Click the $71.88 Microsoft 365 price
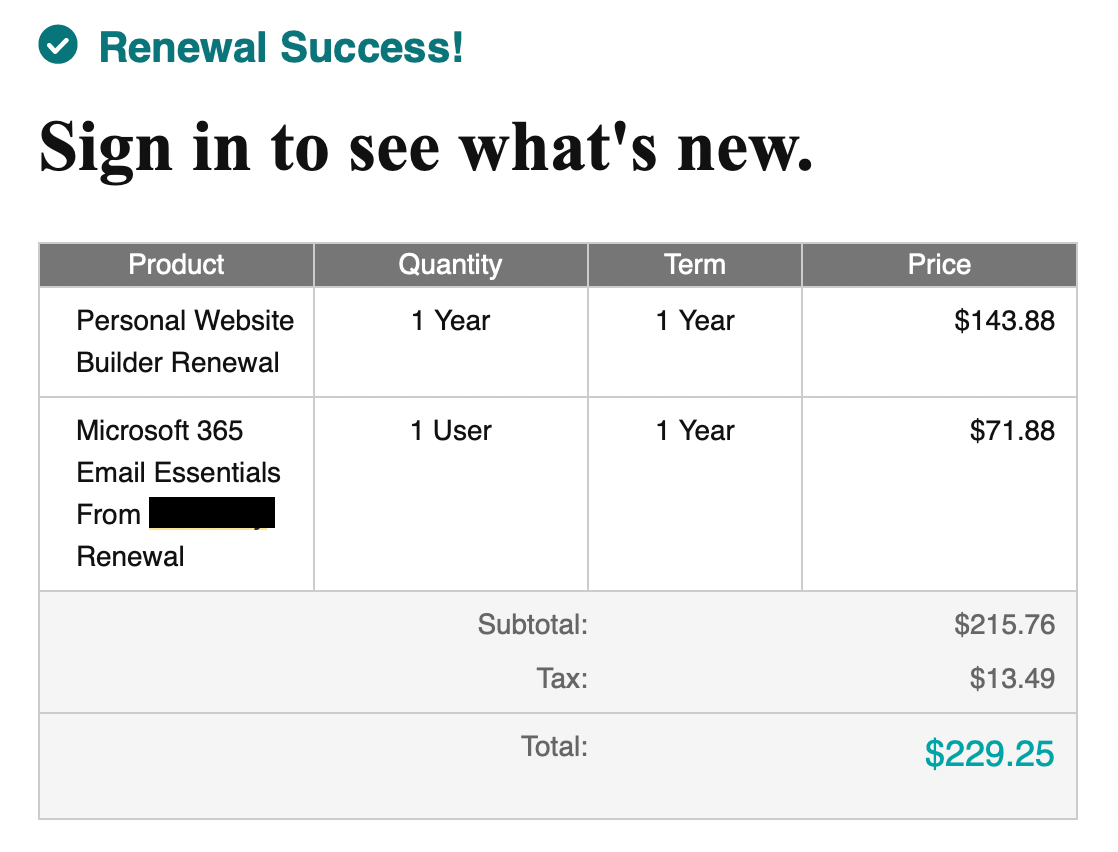Viewport: 1118px width, 852px height. [x=1012, y=431]
